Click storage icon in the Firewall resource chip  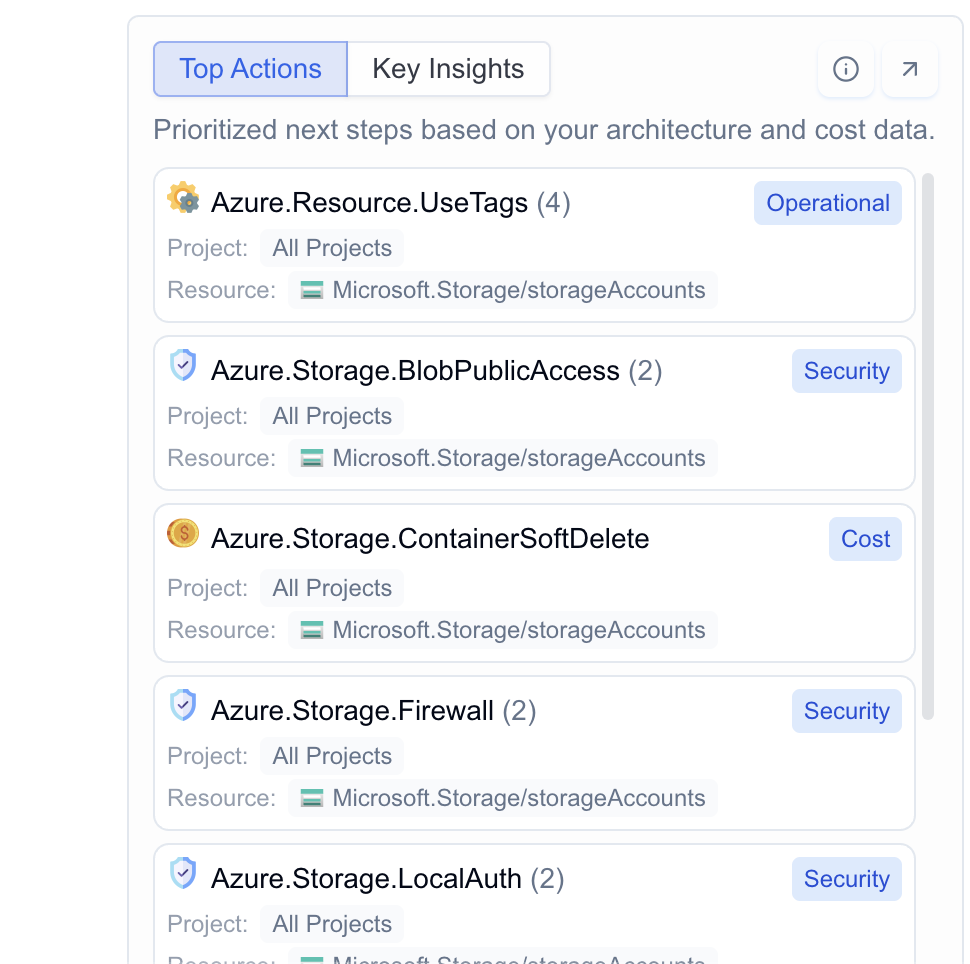[312, 798]
